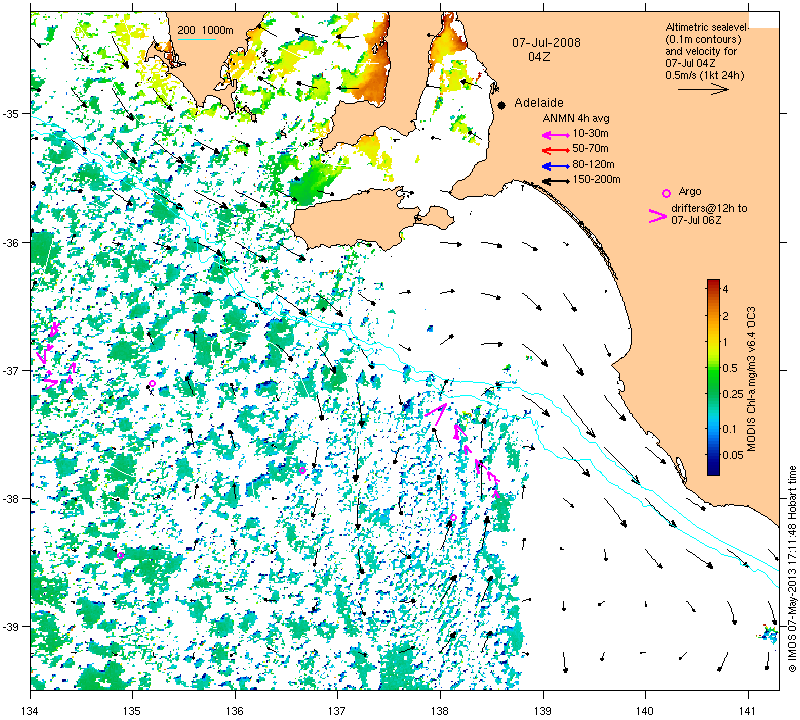
Task: Click the longitude axis label 135
Action: tap(133, 710)
